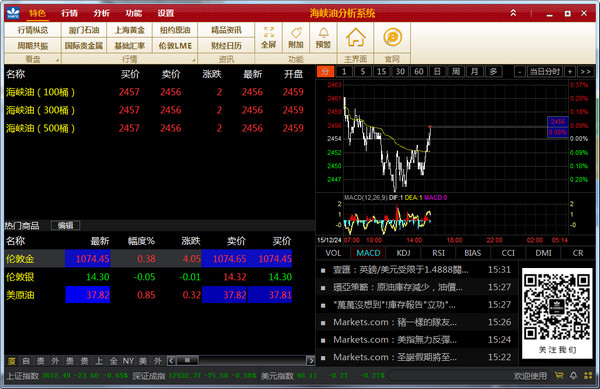Image resolution: width=600 pixels, height=389 pixels.
Task: Click the 编辑 button beside 热门商品
Action: tap(65, 226)
